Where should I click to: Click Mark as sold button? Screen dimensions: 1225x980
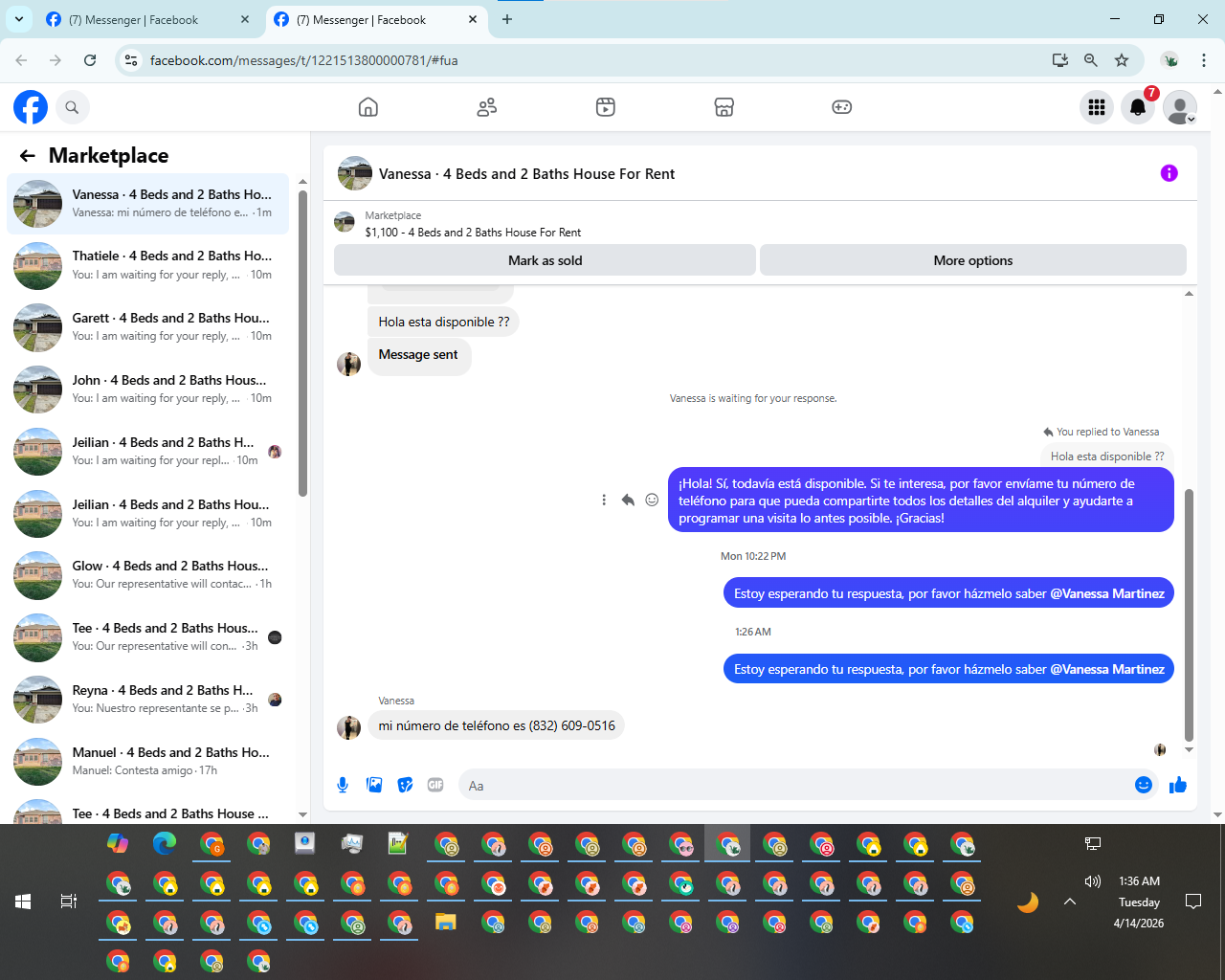point(545,260)
